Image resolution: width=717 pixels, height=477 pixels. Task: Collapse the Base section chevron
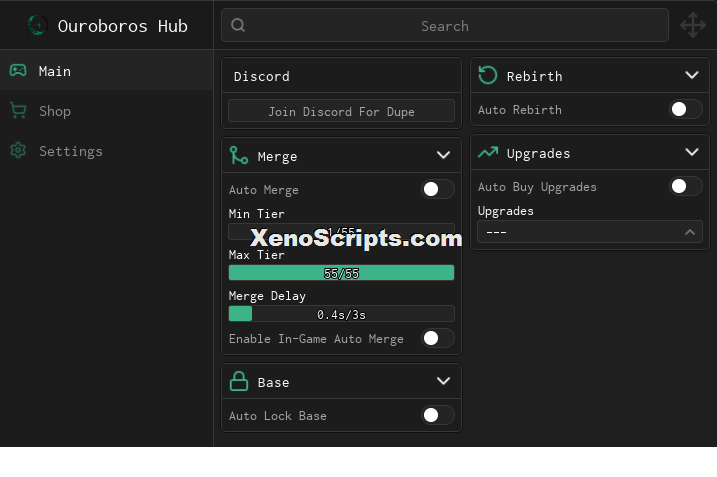pos(443,381)
